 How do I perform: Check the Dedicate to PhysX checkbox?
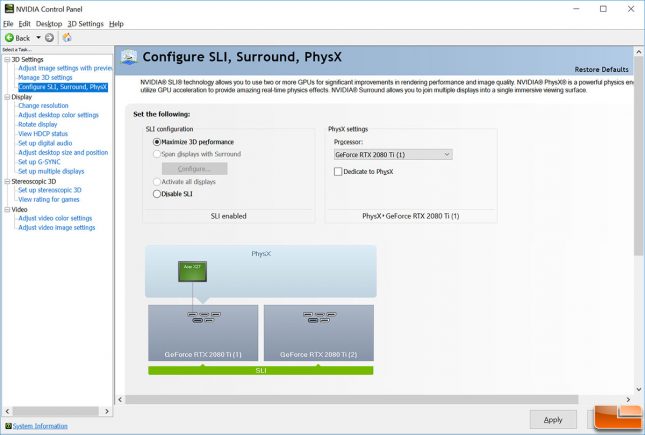(x=338, y=172)
